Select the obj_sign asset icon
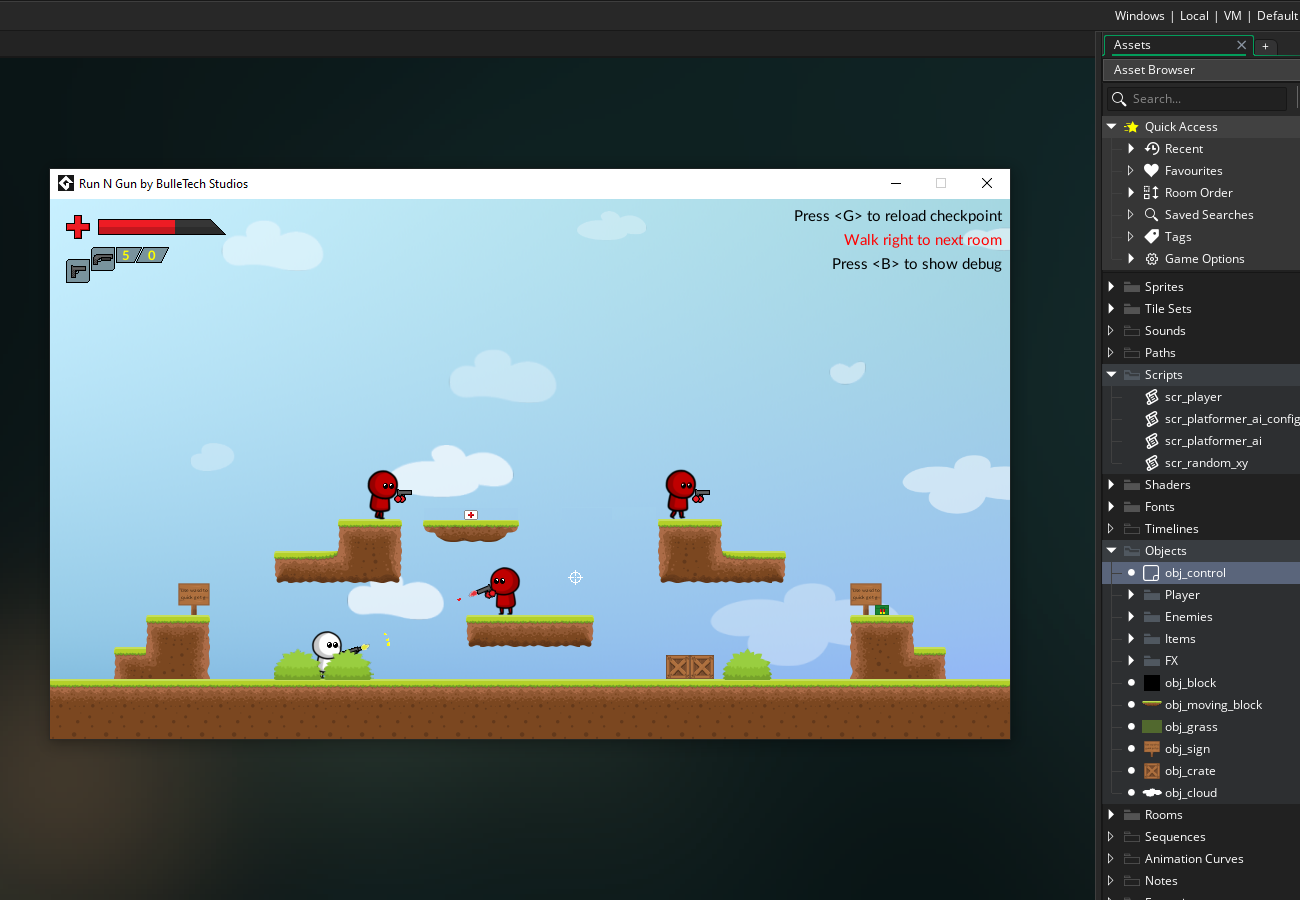This screenshot has width=1300, height=900. pos(1151,748)
